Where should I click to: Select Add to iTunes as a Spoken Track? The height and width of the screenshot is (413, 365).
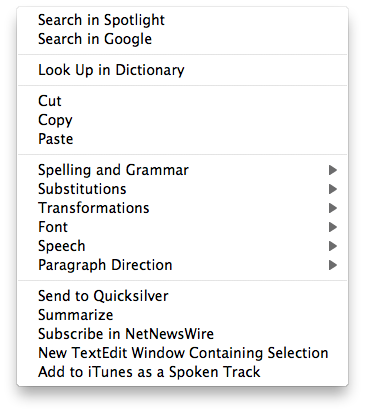[182, 372]
